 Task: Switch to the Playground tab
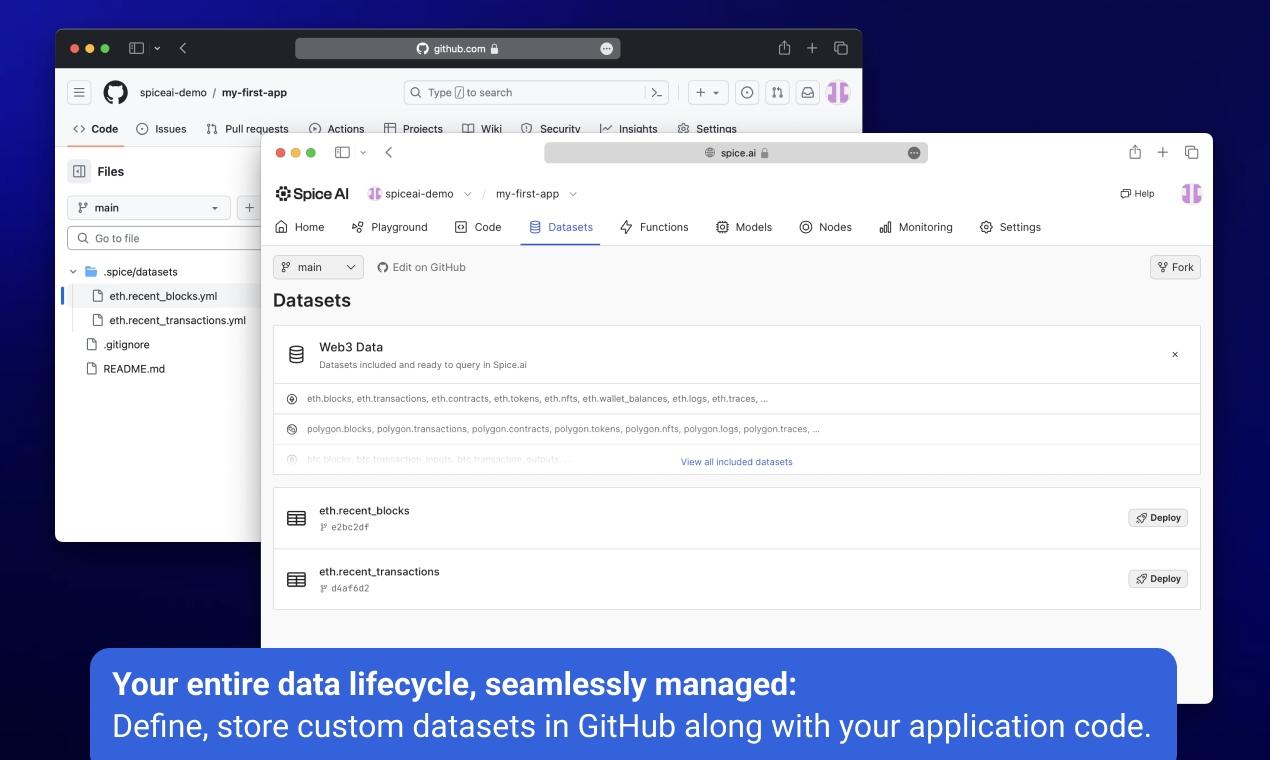pyautogui.click(x=389, y=227)
